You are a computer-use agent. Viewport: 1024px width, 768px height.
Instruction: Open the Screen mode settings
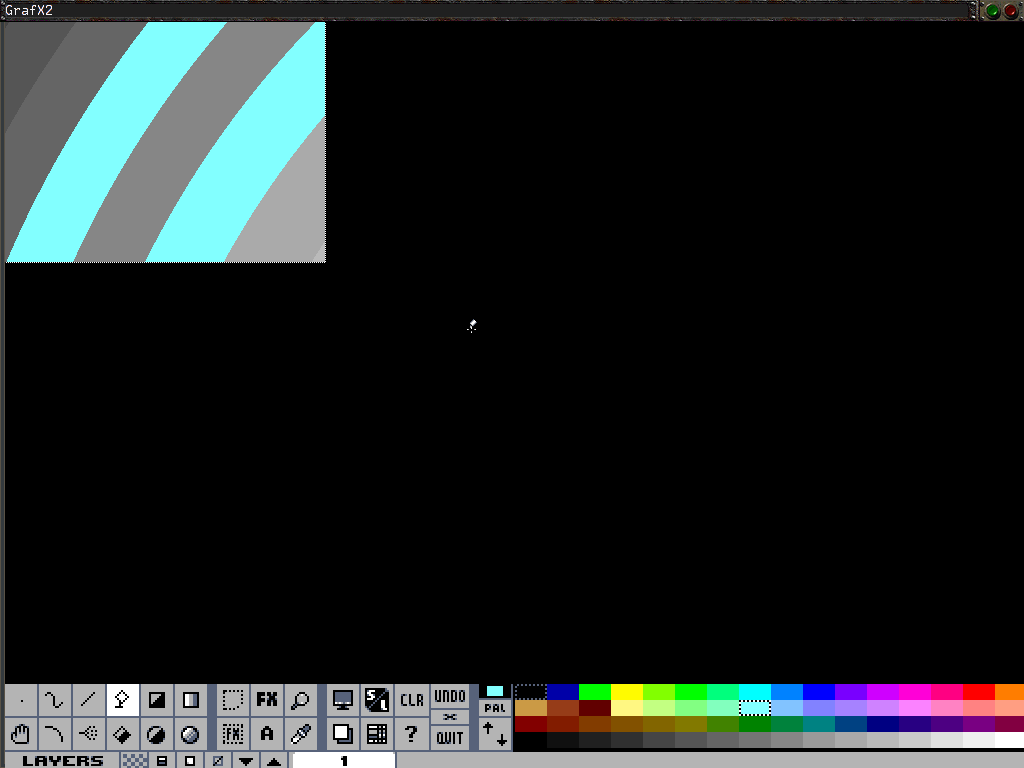coord(343,700)
